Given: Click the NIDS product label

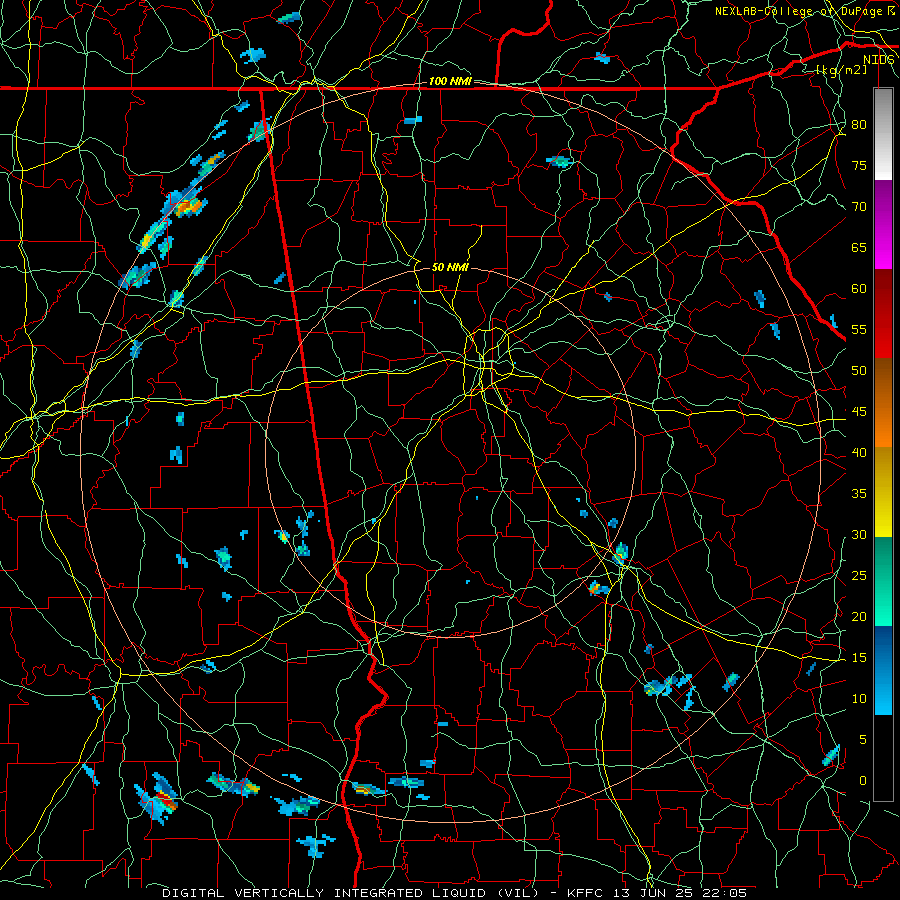Looking at the screenshot, I should pyautogui.click(x=879, y=60).
